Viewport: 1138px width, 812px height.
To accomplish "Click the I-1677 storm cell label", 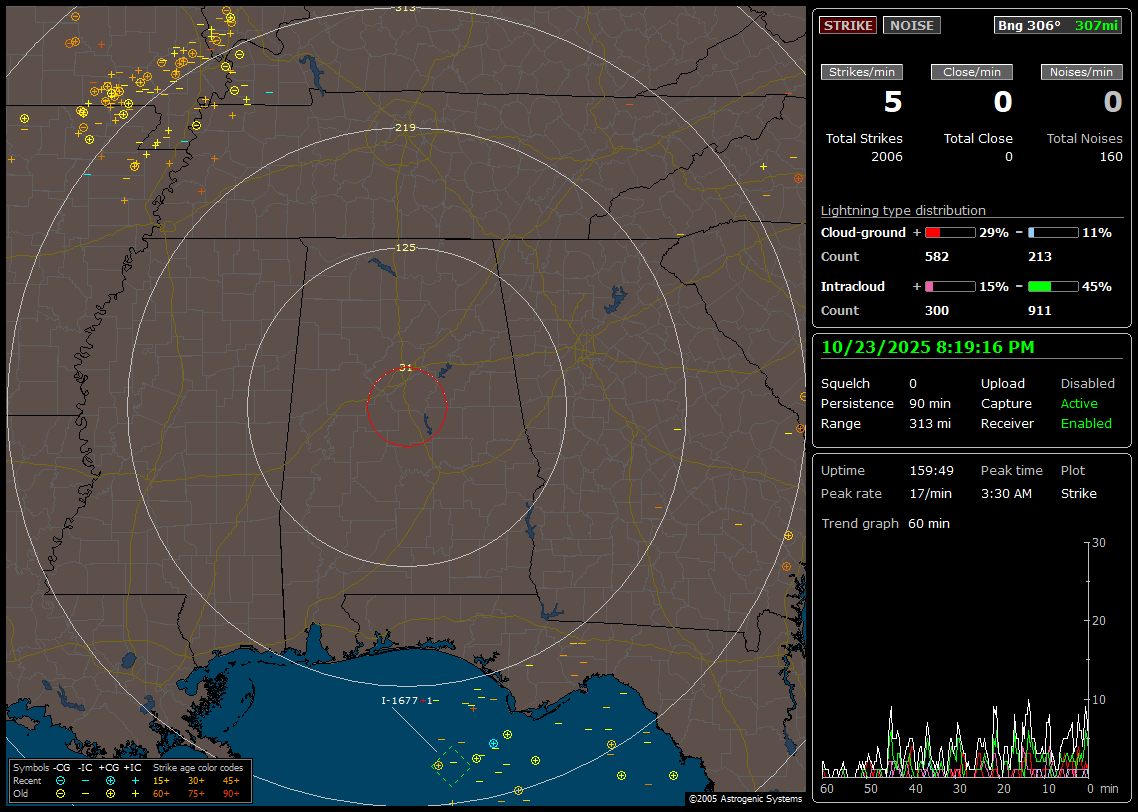I will [400, 700].
